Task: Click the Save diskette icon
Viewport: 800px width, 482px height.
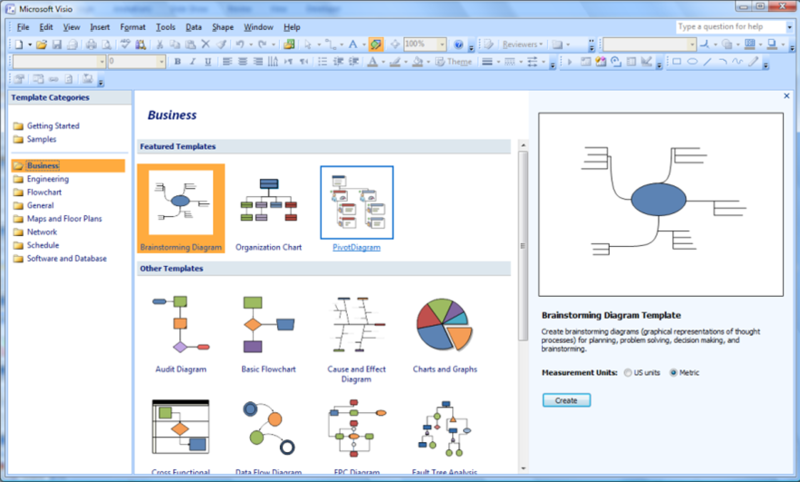Action: 57,44
